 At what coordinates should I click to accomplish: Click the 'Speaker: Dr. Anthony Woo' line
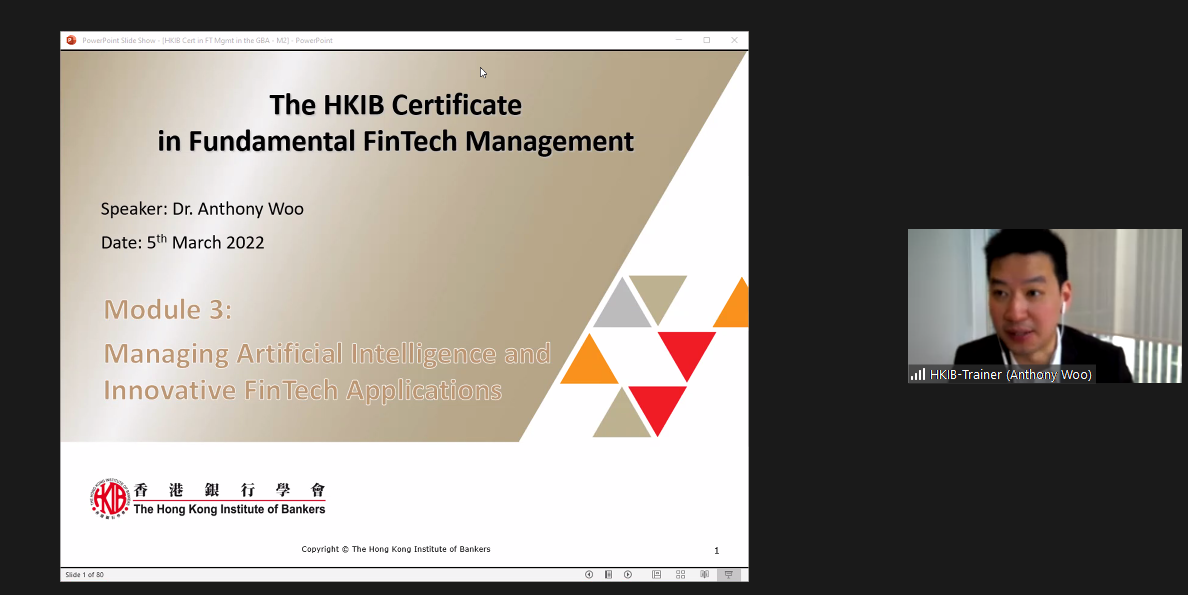pos(202,209)
